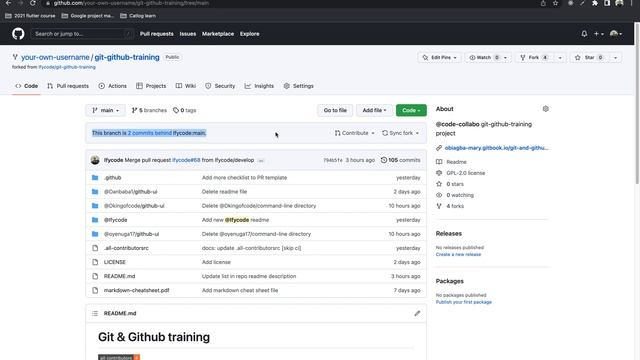Viewport: 640px width, 360px height.
Task: Click Publish your first package link
Action: pos(463,302)
